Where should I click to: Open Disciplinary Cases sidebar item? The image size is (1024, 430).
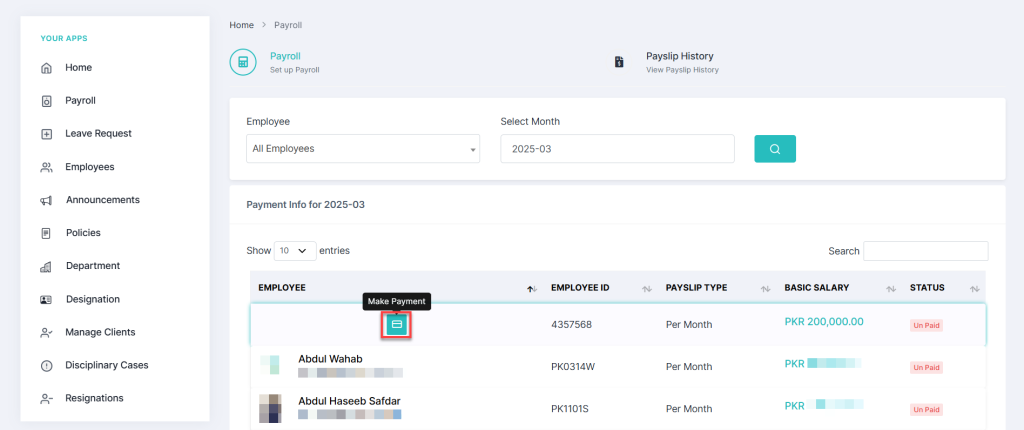(x=107, y=365)
